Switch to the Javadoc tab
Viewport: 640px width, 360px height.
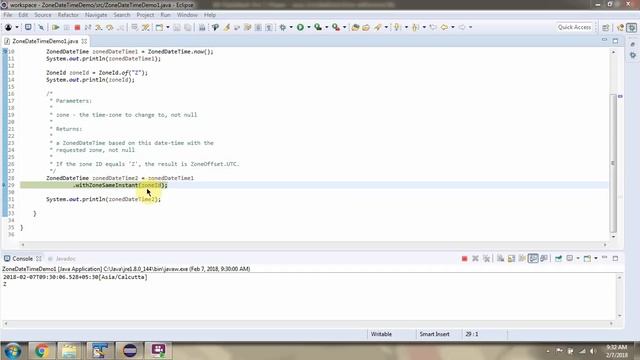click(x=62, y=259)
